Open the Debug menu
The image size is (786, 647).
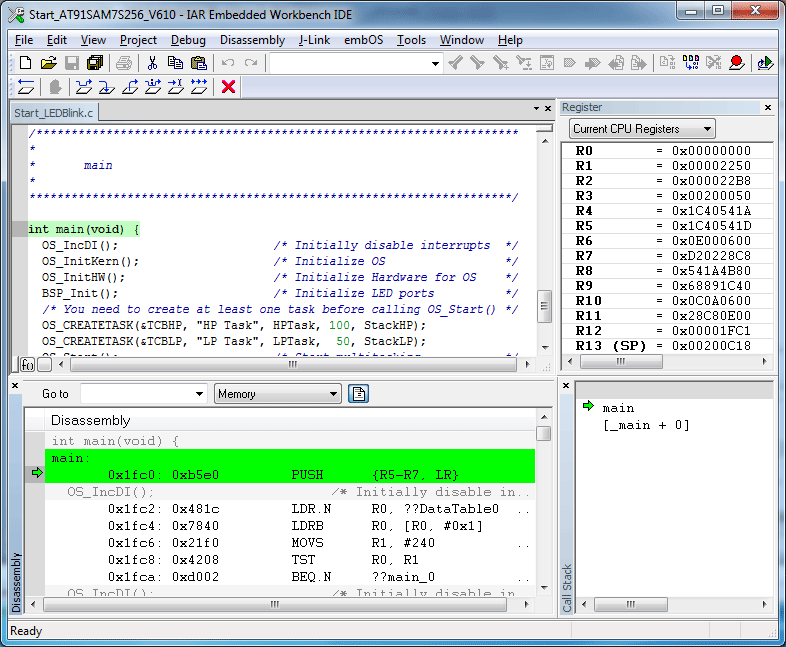tap(188, 40)
